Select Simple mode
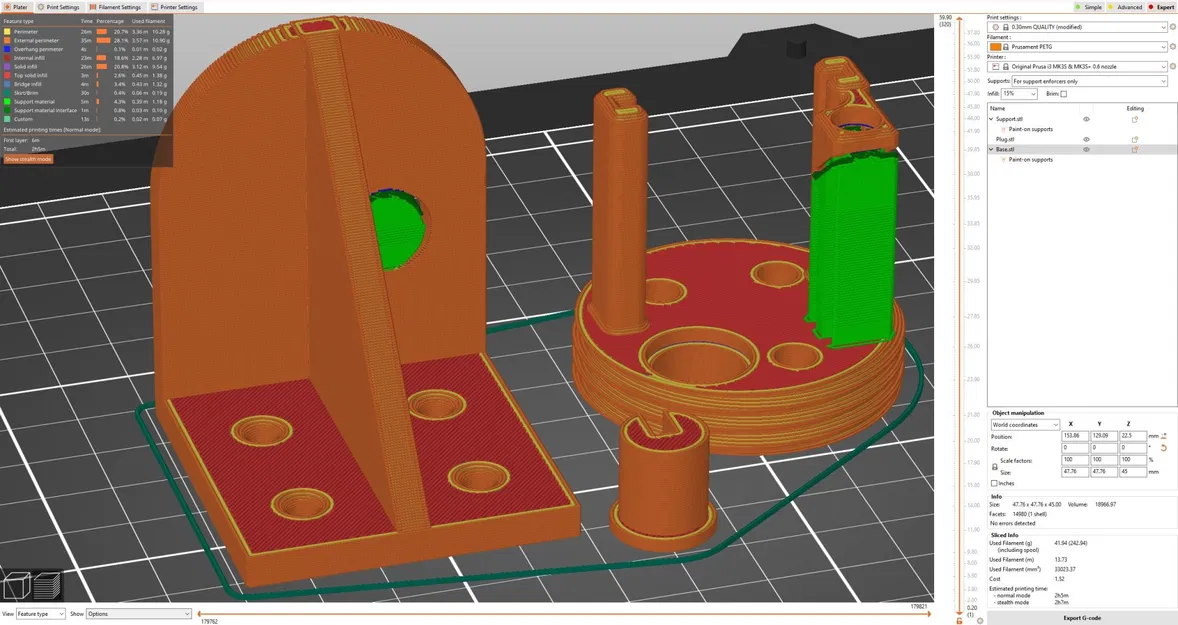This screenshot has height=625, width=1178. [x=1089, y=7]
